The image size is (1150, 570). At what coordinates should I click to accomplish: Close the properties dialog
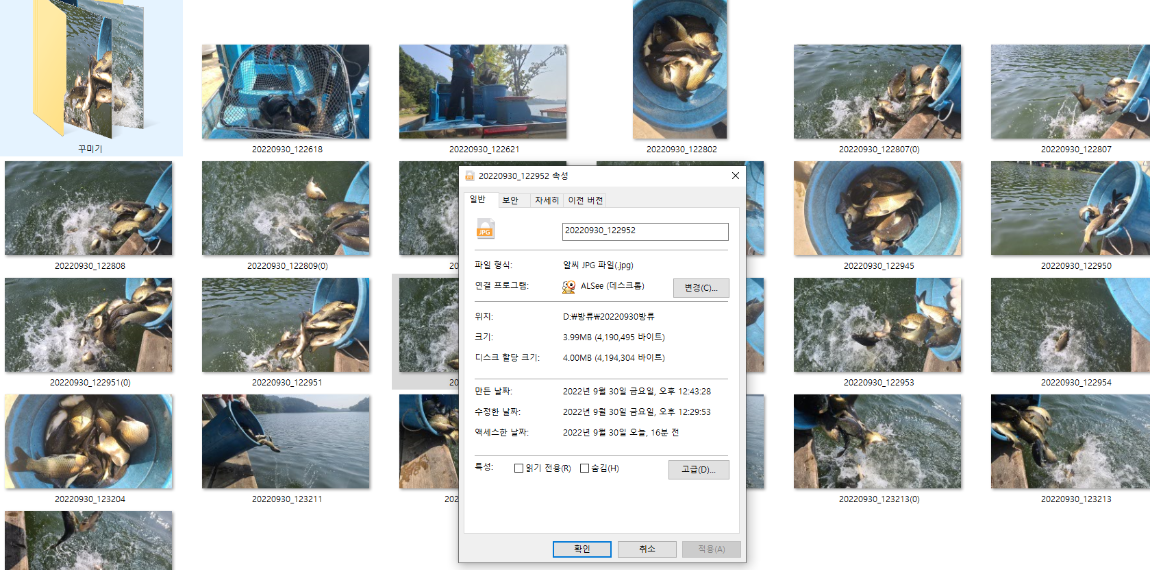[x=735, y=176]
